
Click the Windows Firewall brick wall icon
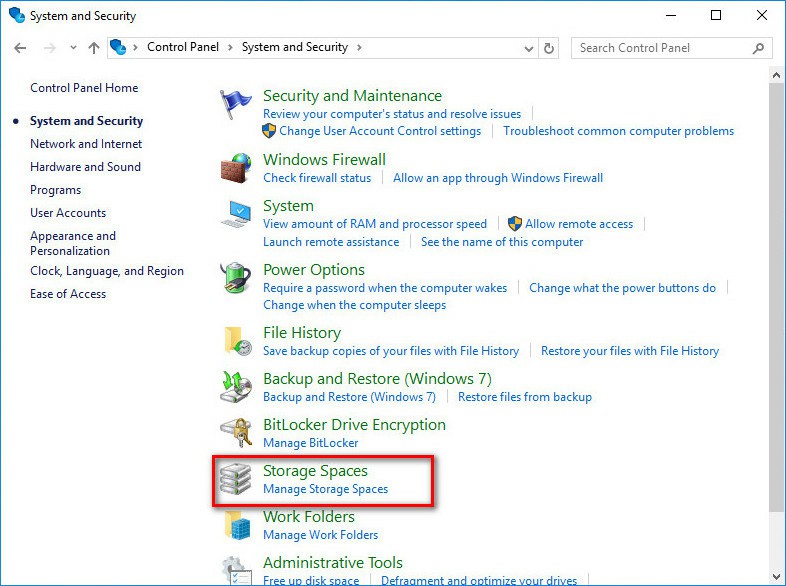coord(236,168)
